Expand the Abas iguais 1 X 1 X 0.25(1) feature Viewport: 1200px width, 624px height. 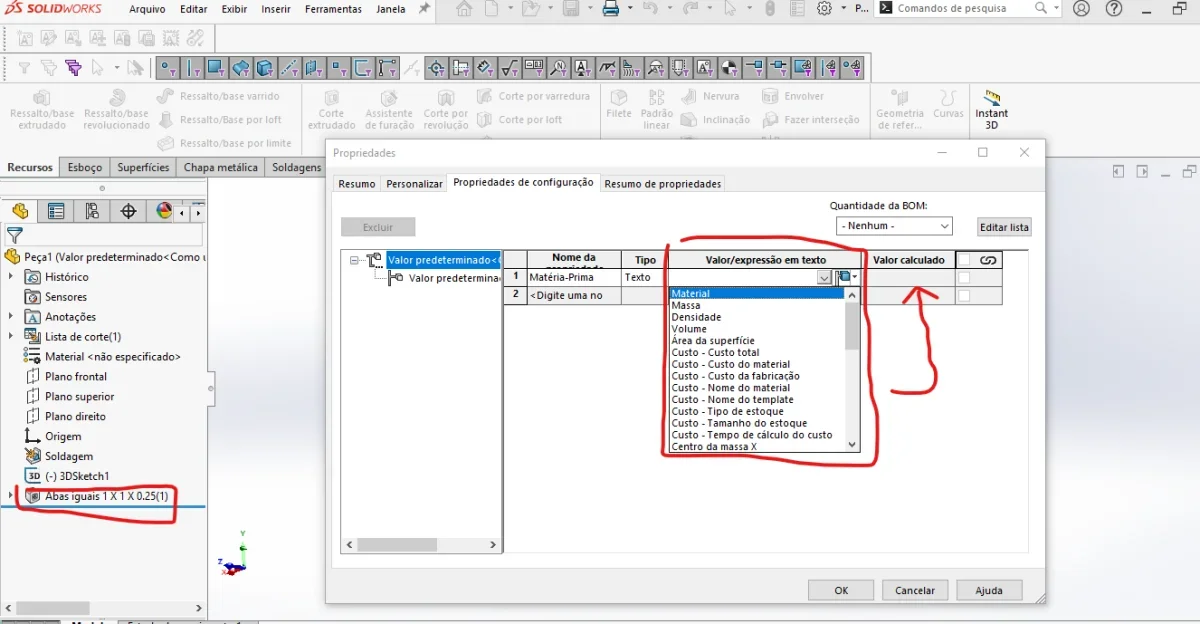pyautogui.click(x=11, y=496)
